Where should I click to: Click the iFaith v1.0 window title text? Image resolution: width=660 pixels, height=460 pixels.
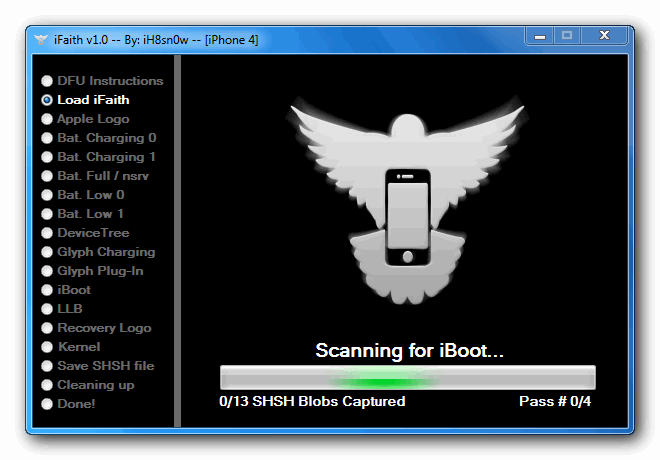click(x=156, y=40)
